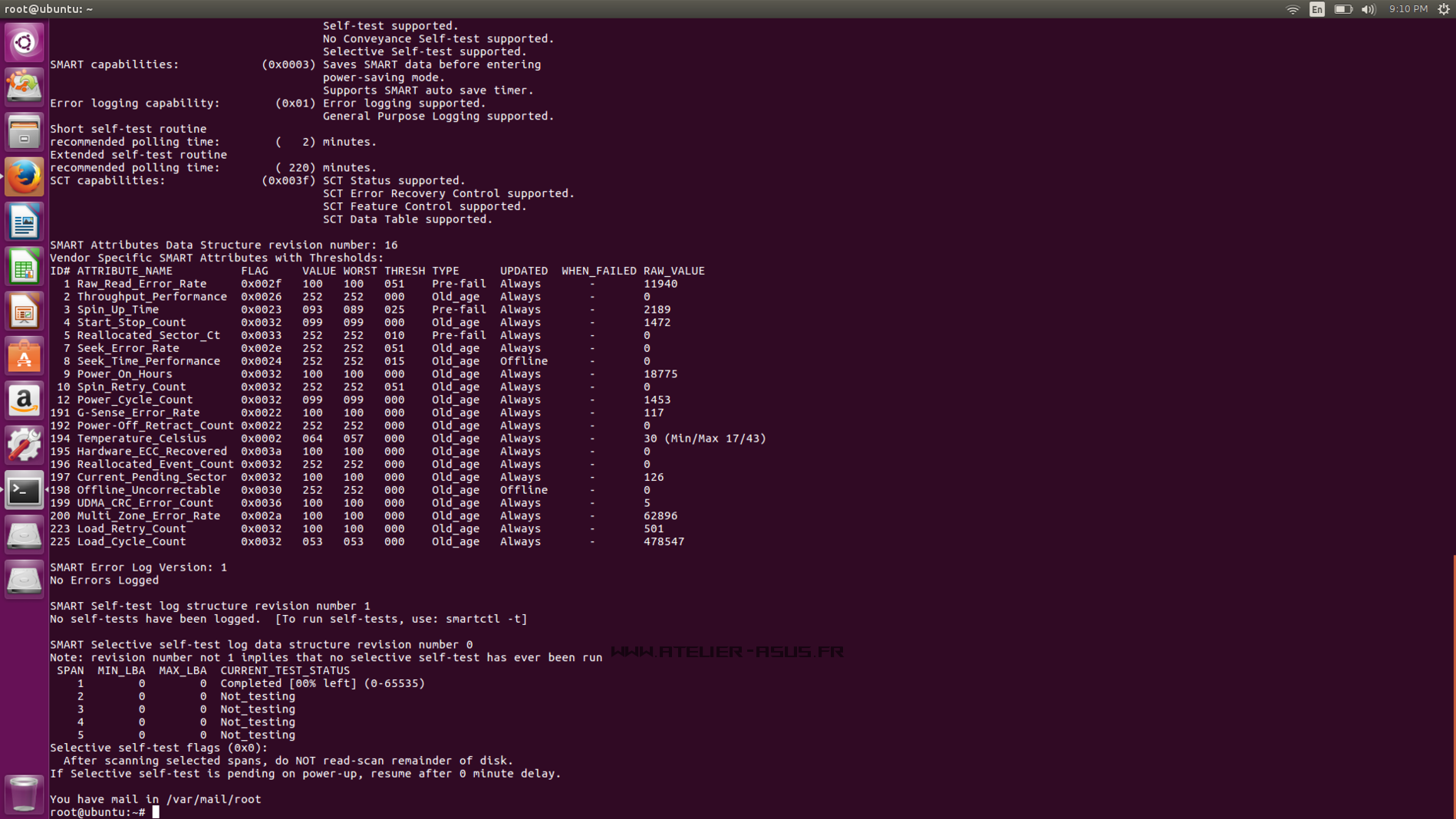
Task: Click the Amazon launcher icon
Action: [x=24, y=400]
